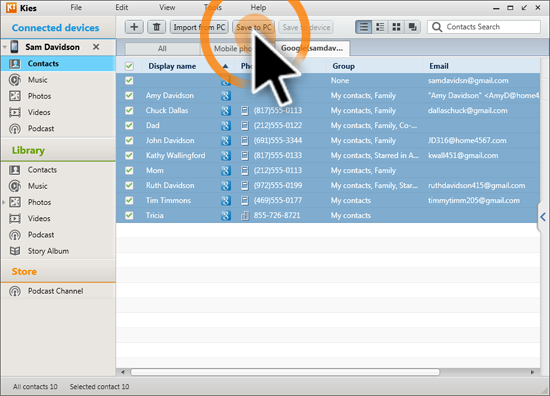
Task: Sort by Display name arrow
Action: pos(226,66)
